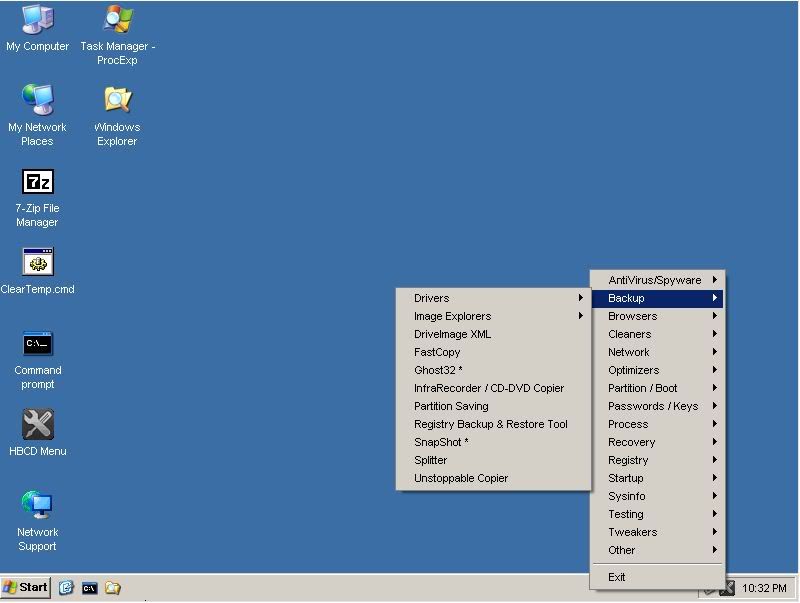
Task: Click the arrow next to AntiVirus/Spyware
Action: pyautogui.click(x=715, y=280)
